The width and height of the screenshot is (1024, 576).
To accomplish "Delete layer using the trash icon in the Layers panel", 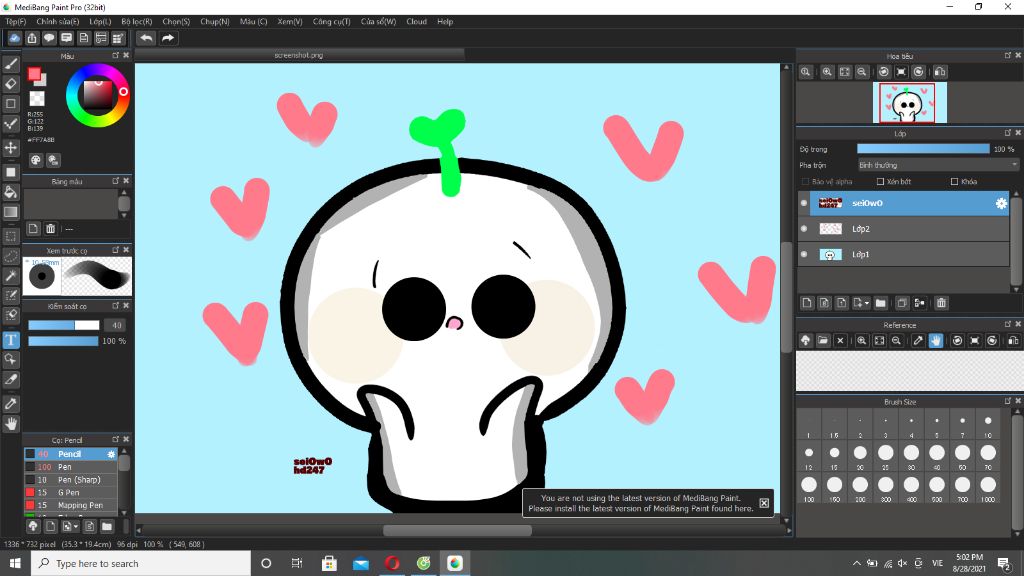I will 941,303.
